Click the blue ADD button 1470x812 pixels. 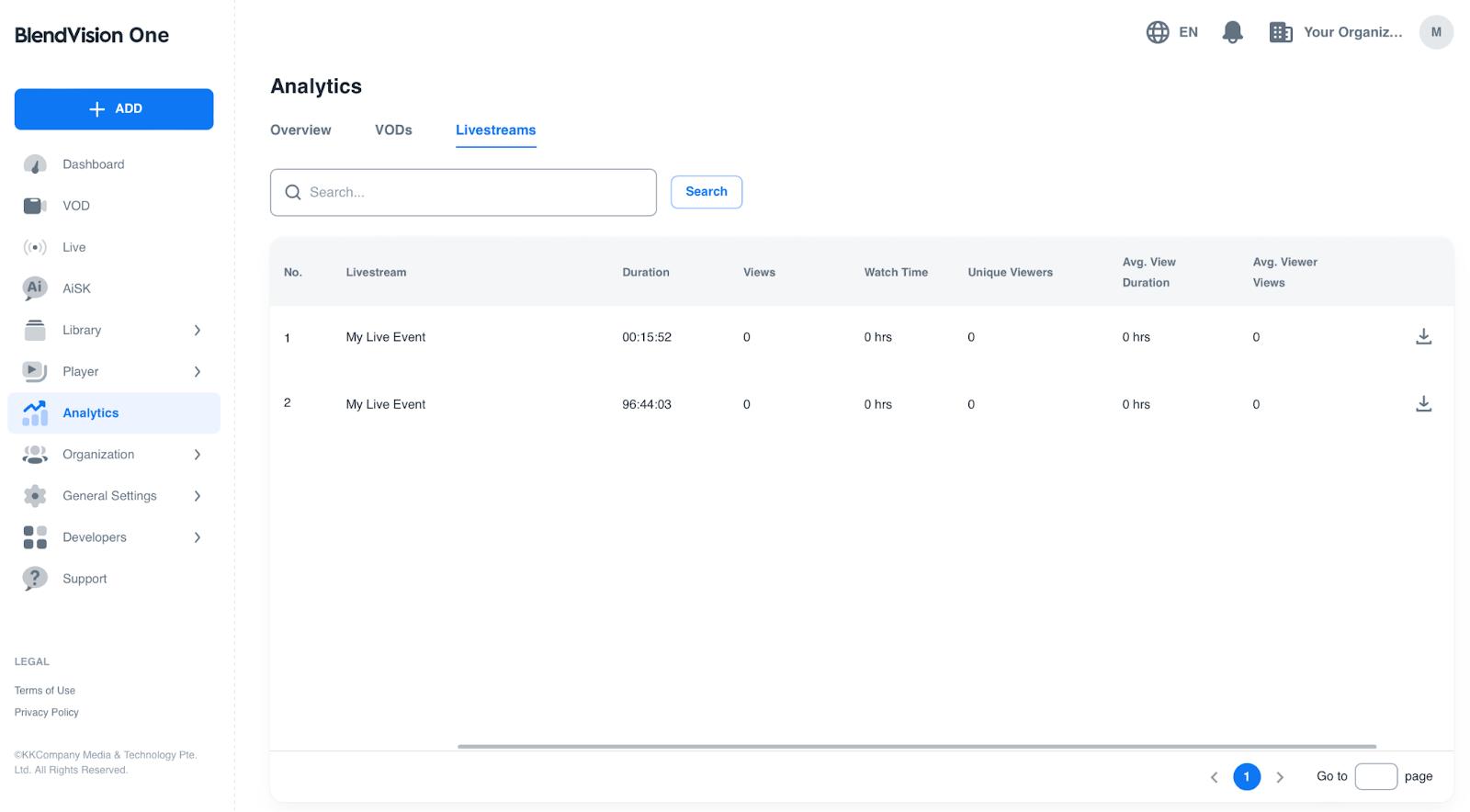(114, 109)
